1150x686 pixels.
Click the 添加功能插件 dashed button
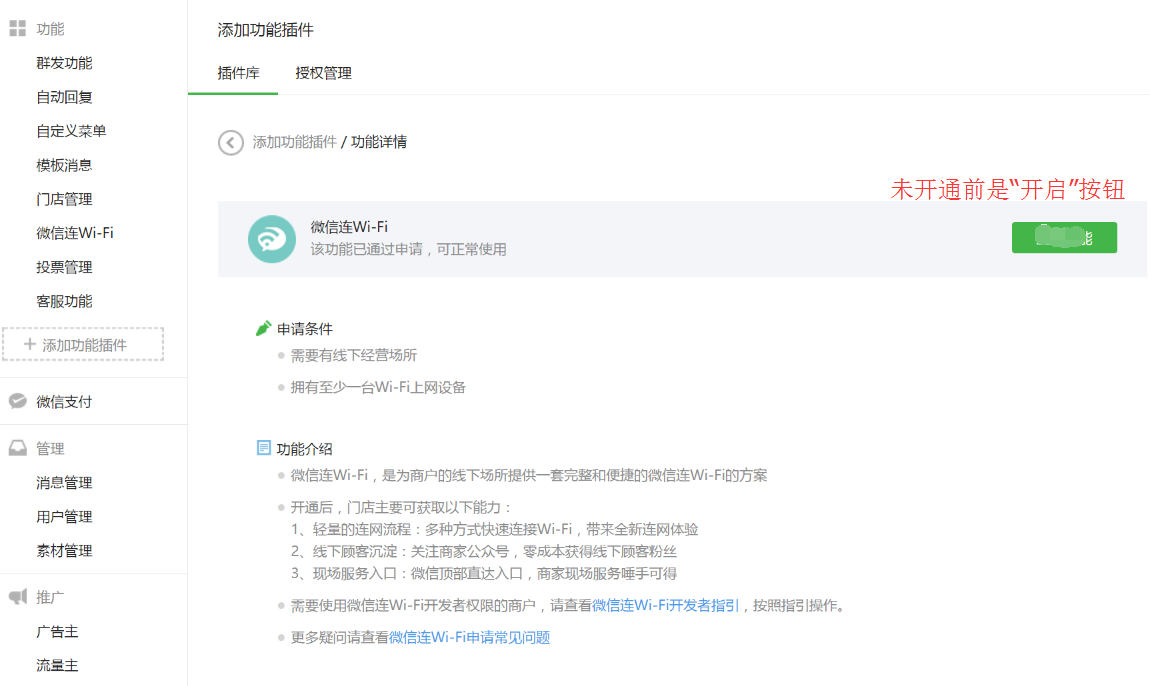[83, 344]
